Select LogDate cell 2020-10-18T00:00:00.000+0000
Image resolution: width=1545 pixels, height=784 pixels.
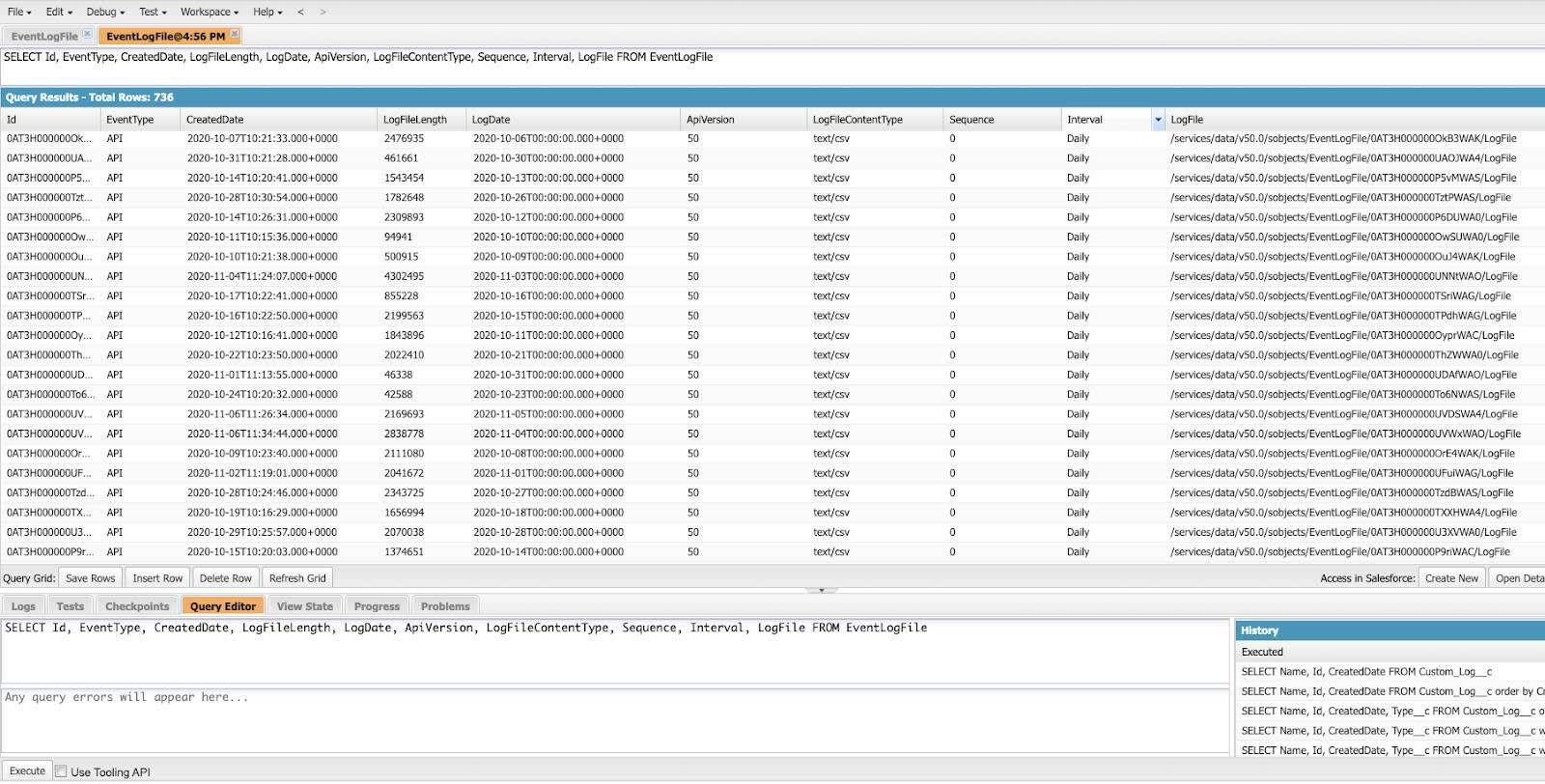click(574, 513)
